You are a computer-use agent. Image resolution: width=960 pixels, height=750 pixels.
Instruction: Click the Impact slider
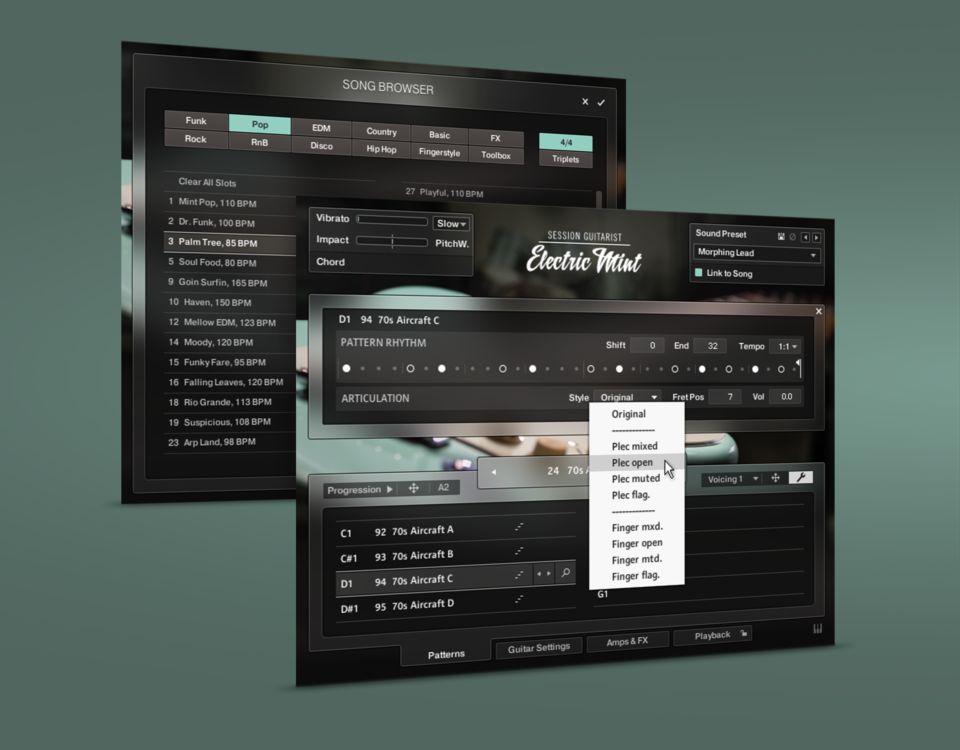(392, 241)
